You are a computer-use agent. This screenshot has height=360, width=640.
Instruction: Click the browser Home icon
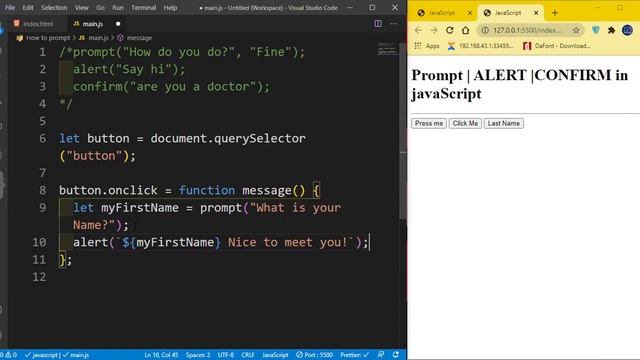[465, 30]
